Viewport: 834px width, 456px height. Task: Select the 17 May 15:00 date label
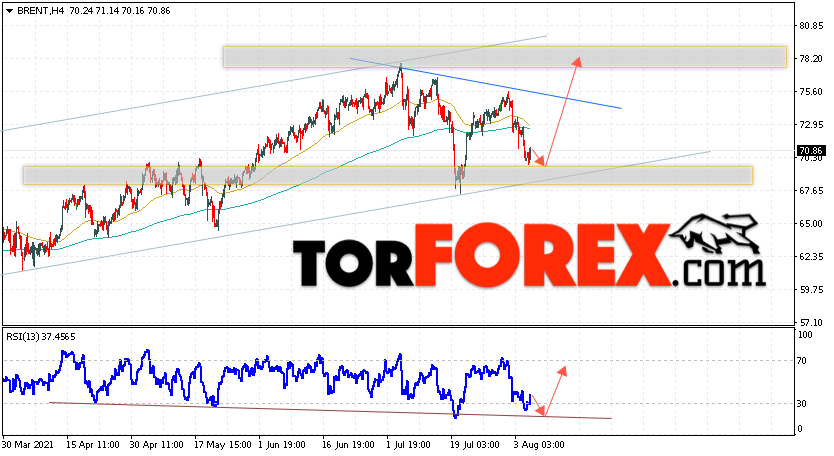[x=221, y=444]
